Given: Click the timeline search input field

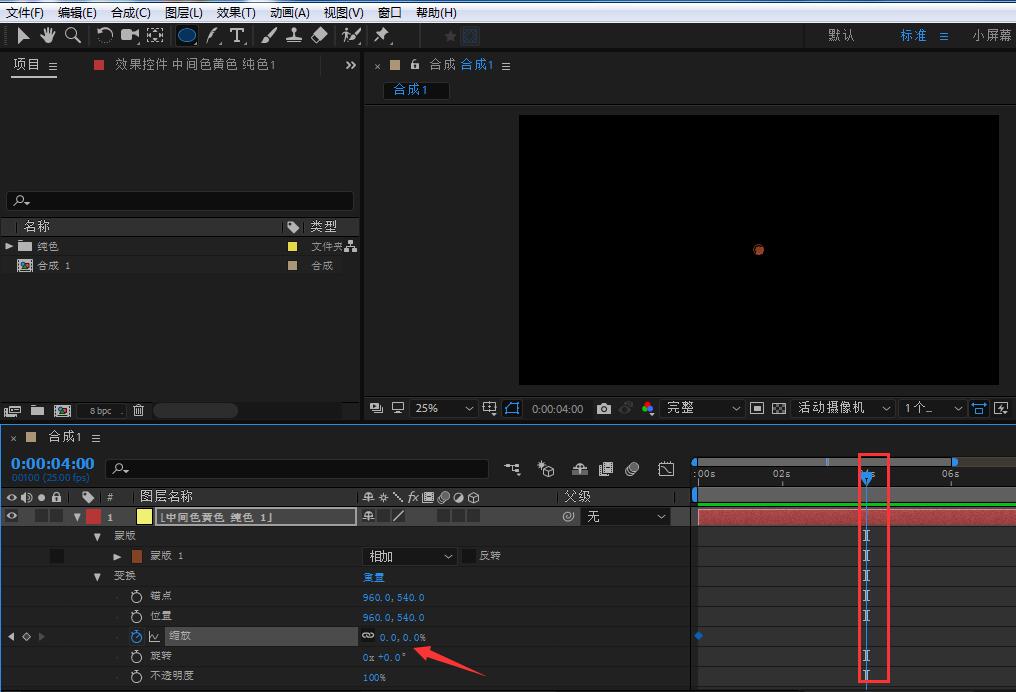Looking at the screenshot, I should 300,468.
